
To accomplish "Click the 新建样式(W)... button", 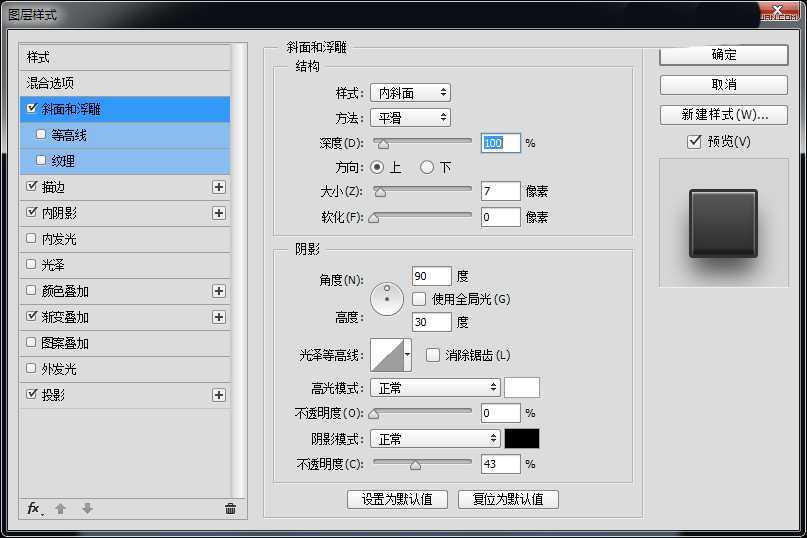I will click(724, 114).
